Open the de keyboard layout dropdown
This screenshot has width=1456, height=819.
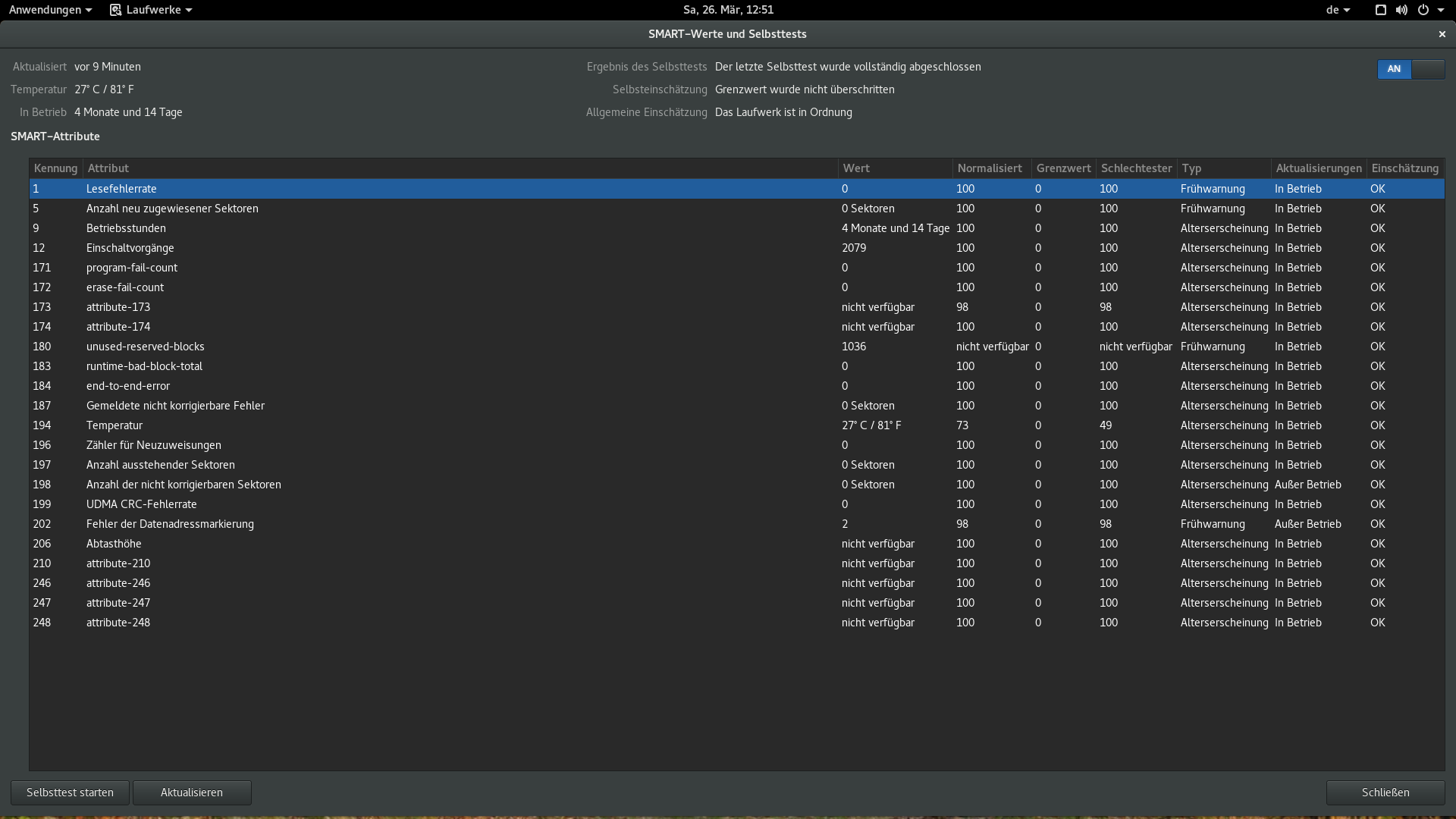pos(1338,10)
